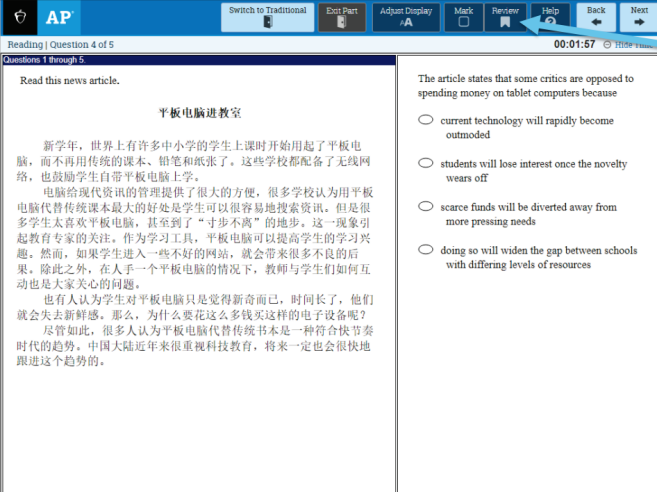Click the AP logo in header
Viewport: 657px width, 492px height.
coord(54,17)
